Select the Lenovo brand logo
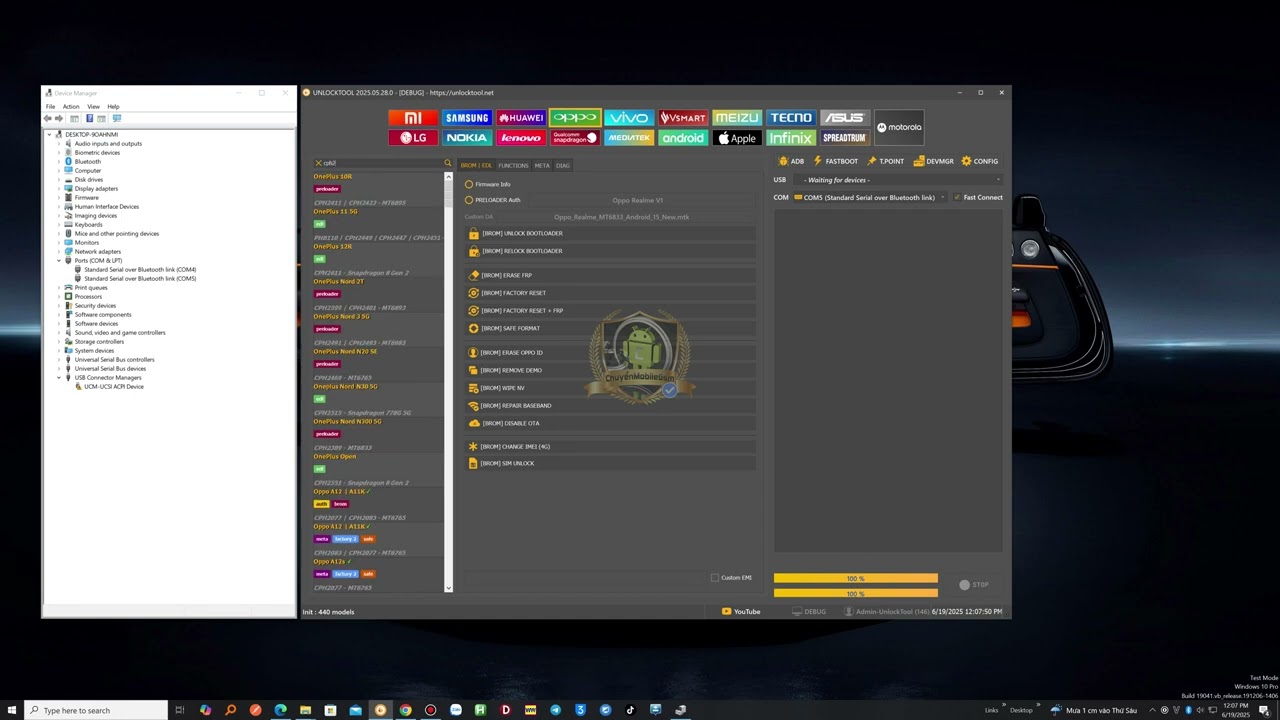 click(x=521, y=138)
